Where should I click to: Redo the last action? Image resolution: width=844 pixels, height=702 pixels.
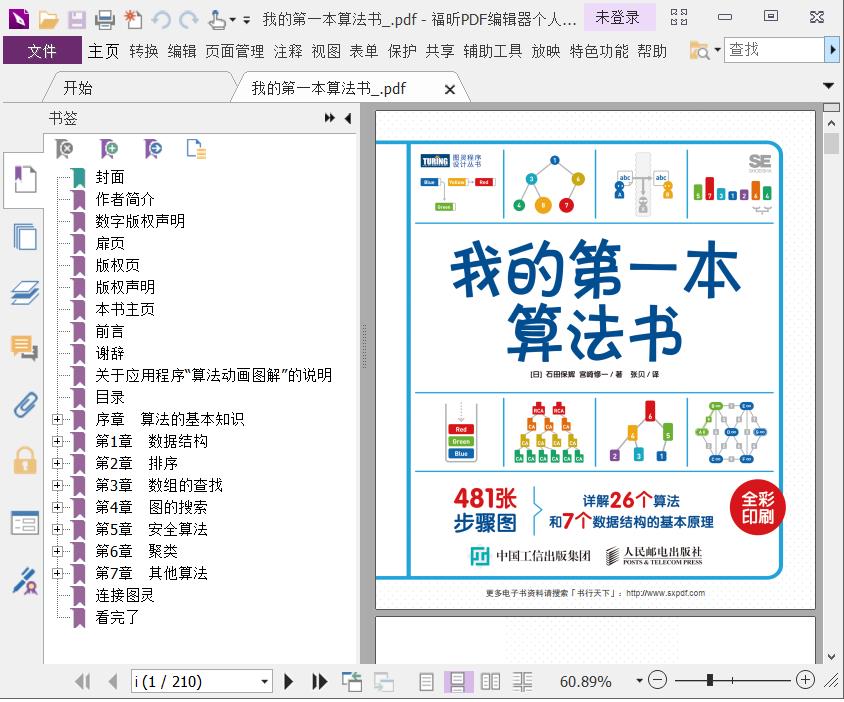tap(188, 20)
